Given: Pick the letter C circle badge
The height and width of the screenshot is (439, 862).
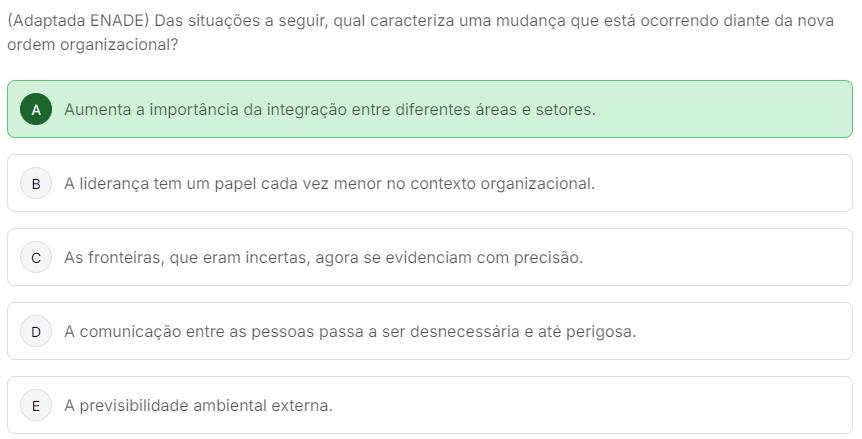Looking at the screenshot, I should pos(36,257).
